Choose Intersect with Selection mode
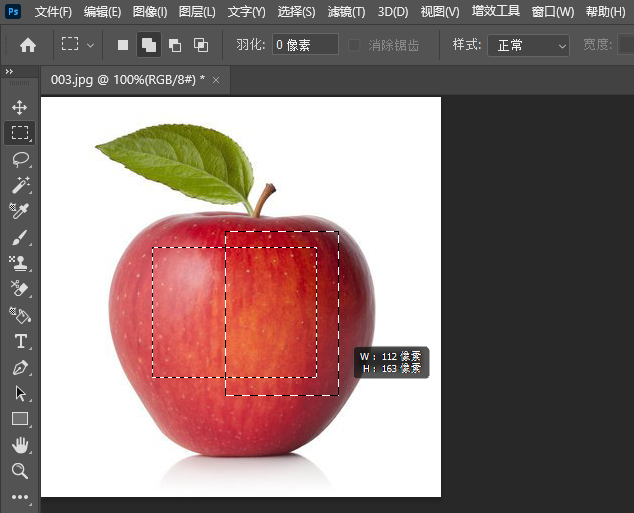Viewport: 634px width, 513px height. tap(201, 45)
